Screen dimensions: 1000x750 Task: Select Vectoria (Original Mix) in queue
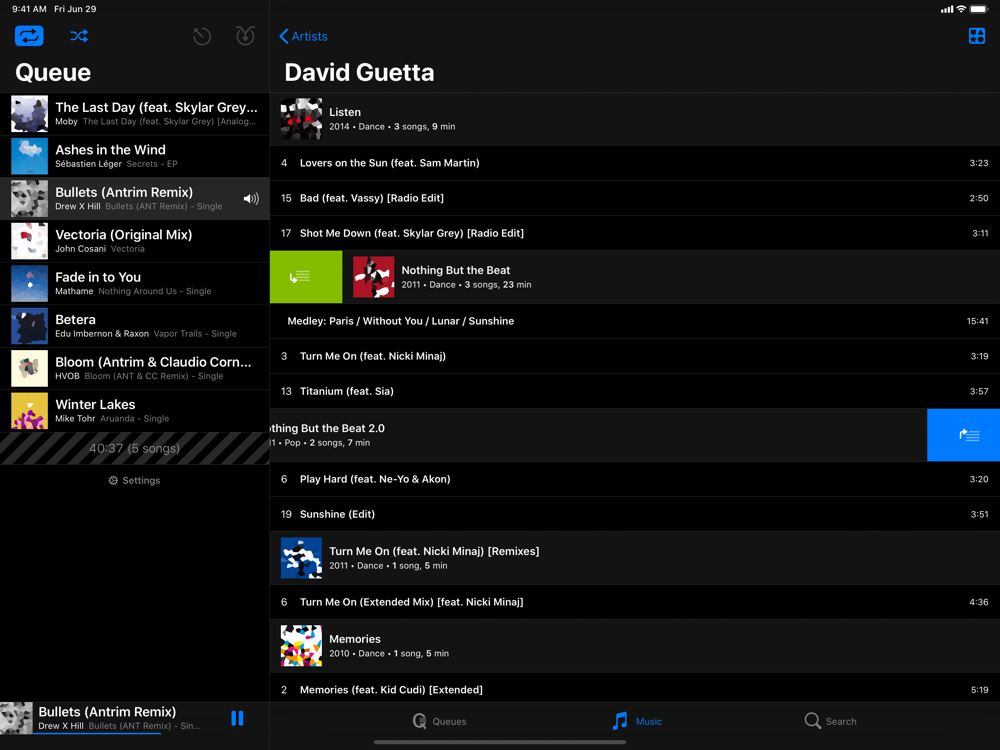(135, 241)
